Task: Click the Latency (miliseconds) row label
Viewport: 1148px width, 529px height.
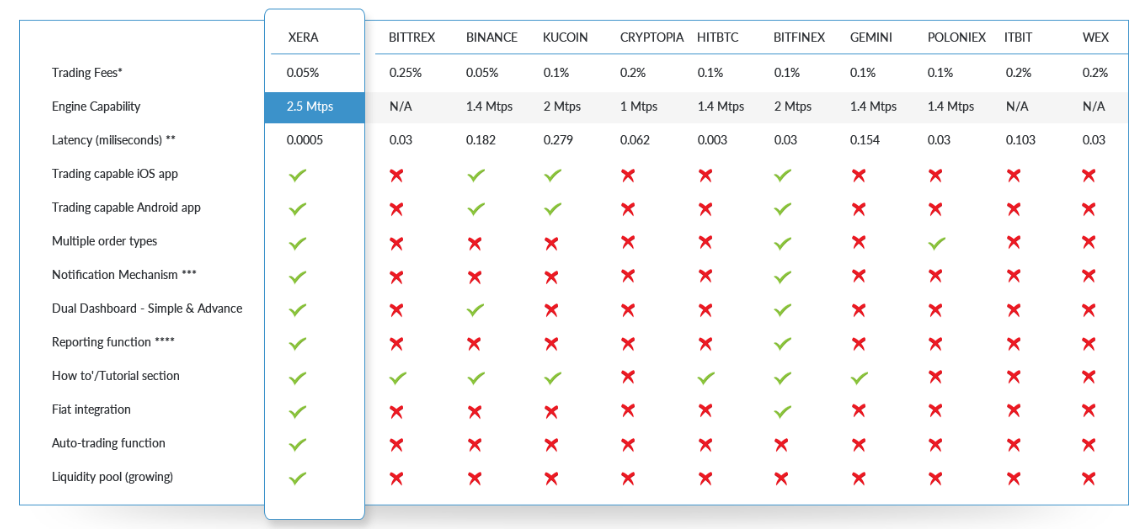Action: 113,140
